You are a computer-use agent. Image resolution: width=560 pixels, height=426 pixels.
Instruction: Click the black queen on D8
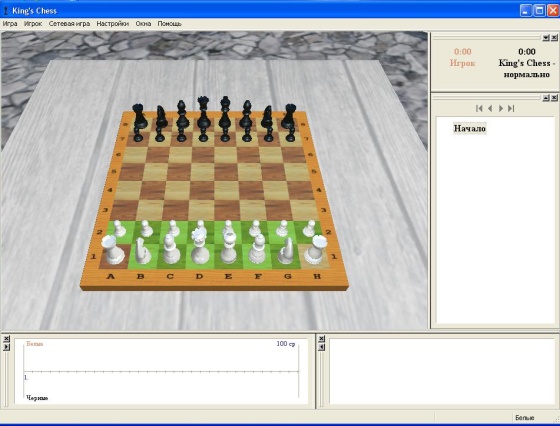203,113
